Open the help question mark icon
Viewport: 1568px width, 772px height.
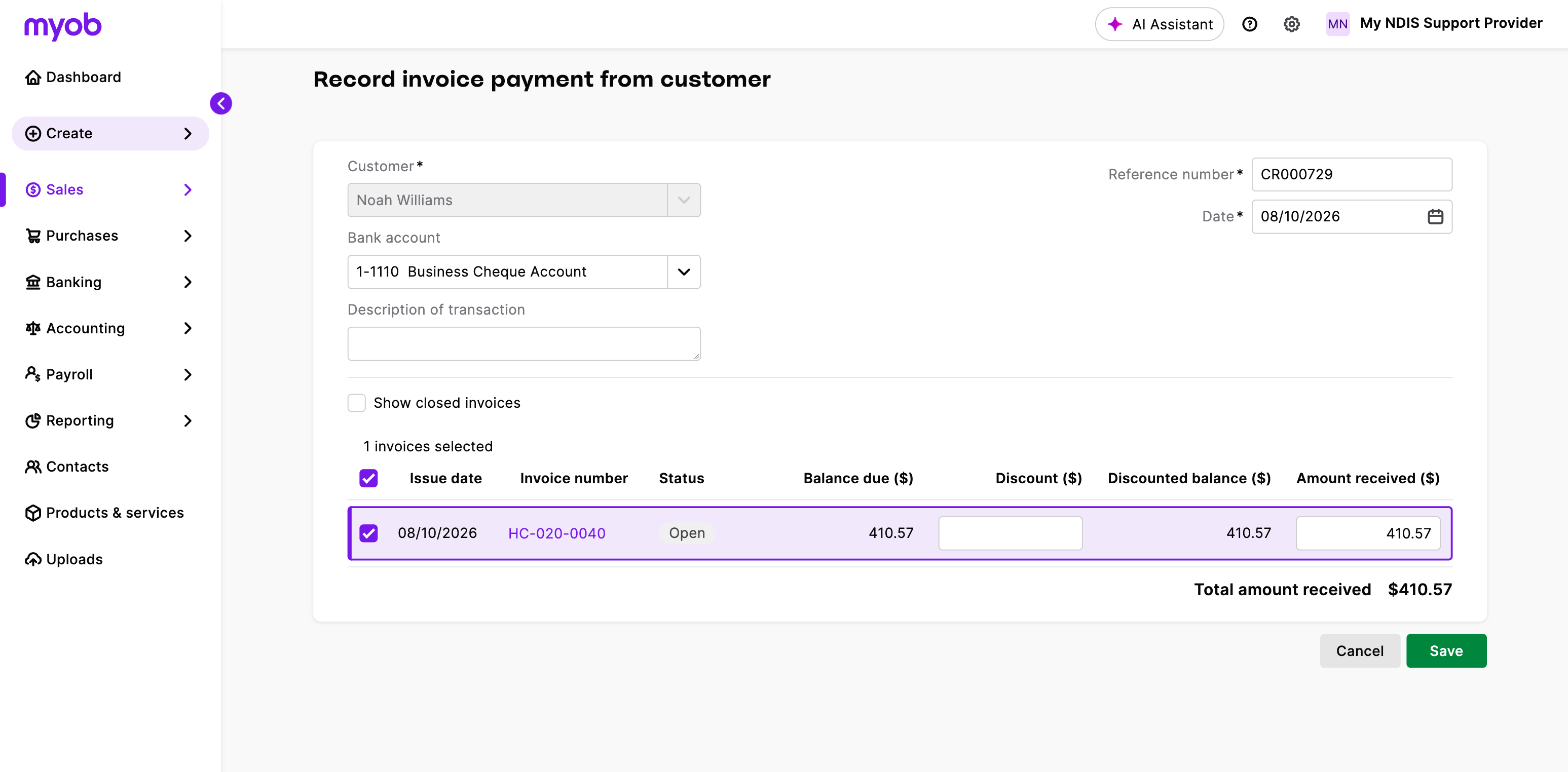1249,24
